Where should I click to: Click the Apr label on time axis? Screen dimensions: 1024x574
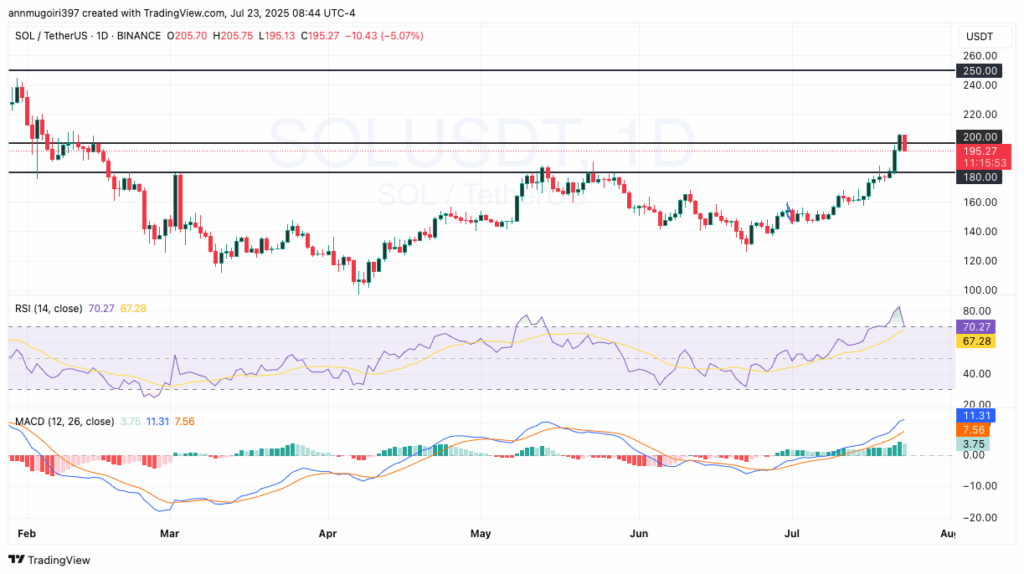click(327, 534)
